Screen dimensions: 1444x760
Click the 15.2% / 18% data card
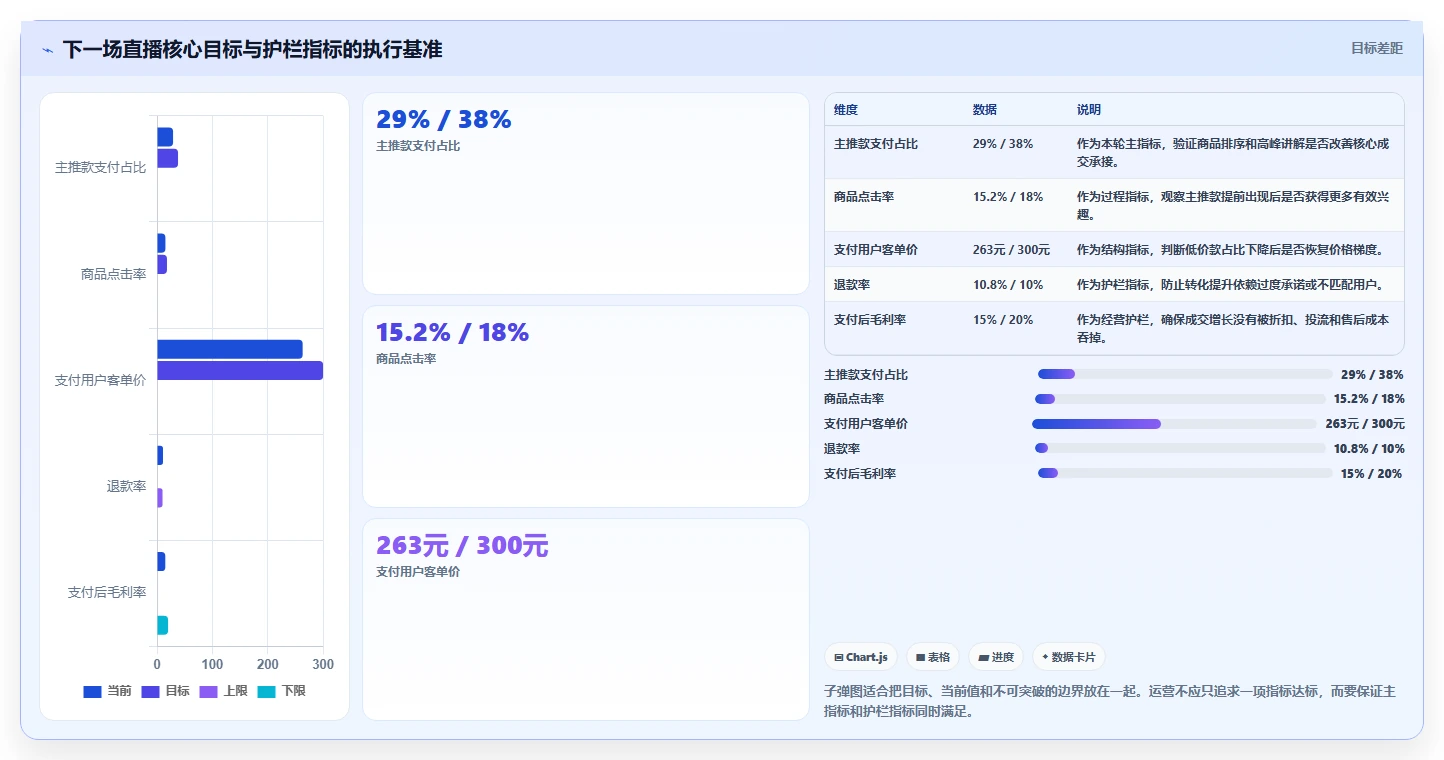tap(585, 407)
